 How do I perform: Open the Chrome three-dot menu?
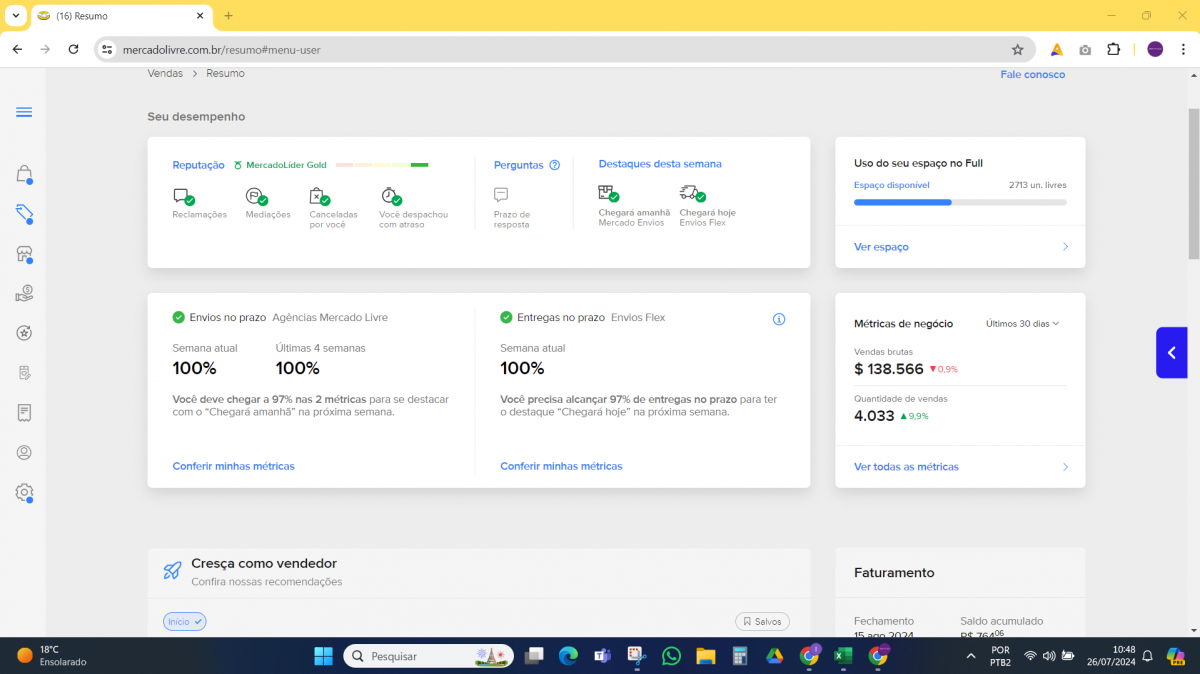pos(1183,49)
